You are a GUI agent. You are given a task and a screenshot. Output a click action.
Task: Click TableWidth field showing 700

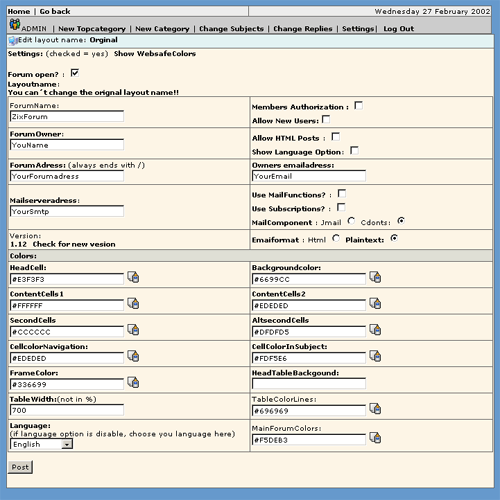coord(67,410)
